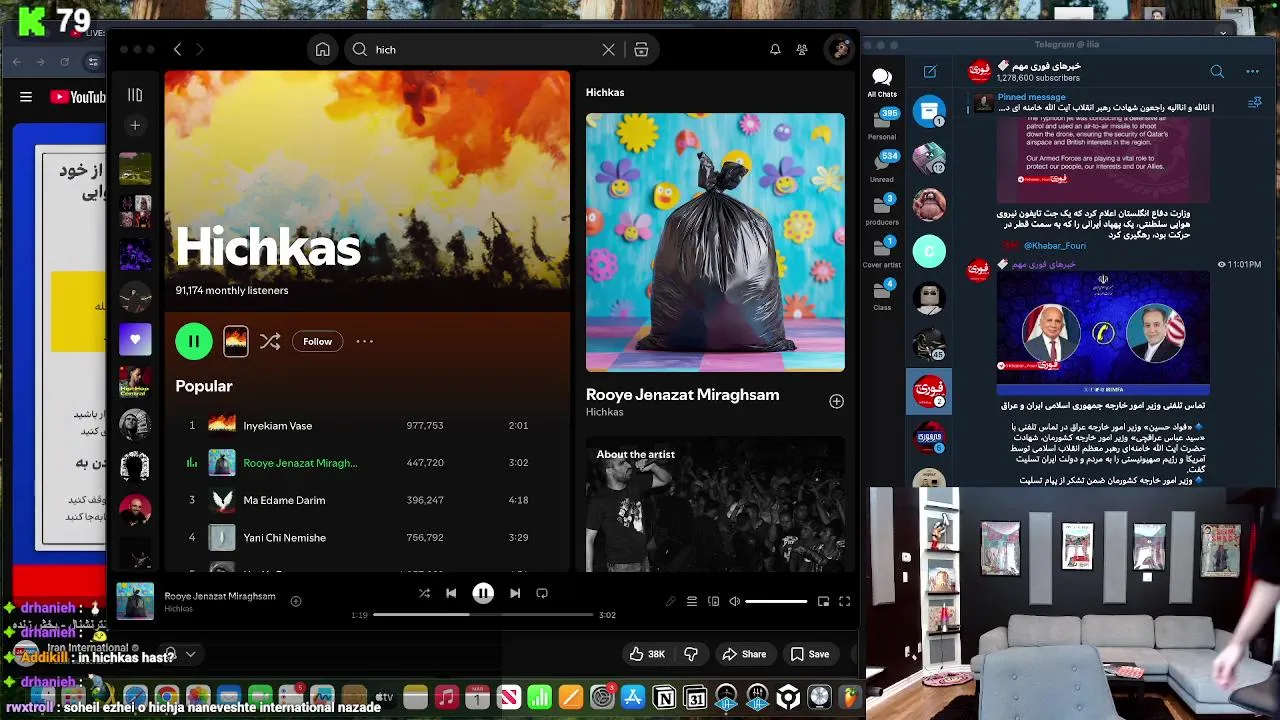Launch App Store from the Dock
This screenshot has width=1280, height=720.
pos(633,697)
